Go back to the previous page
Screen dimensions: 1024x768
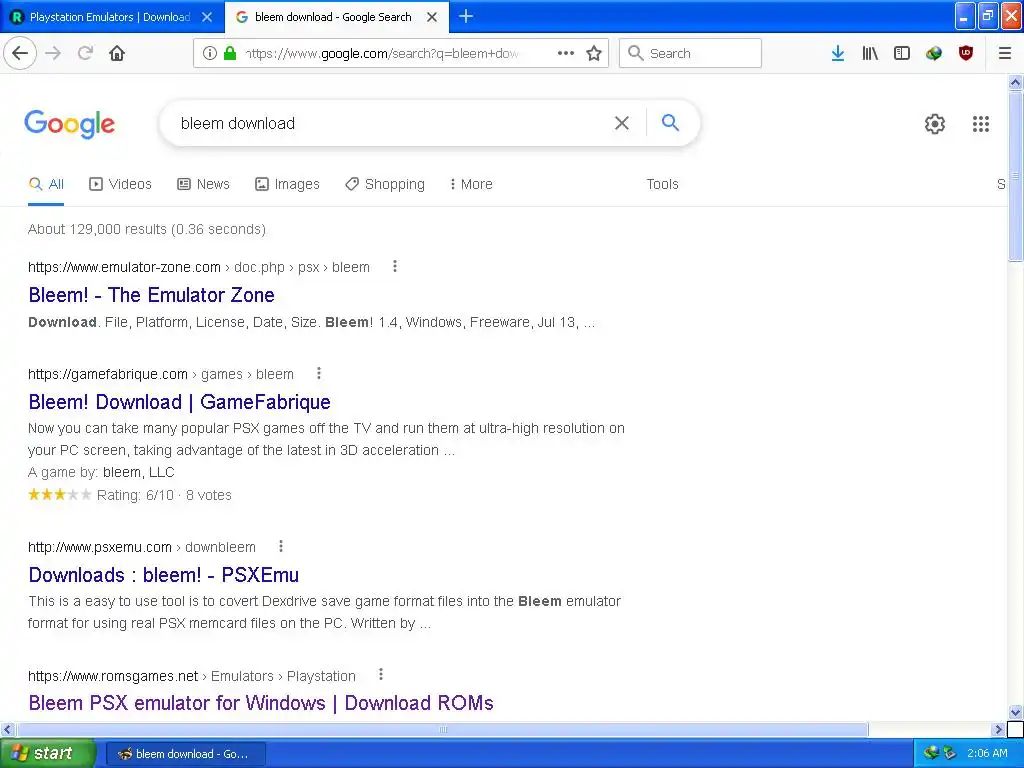[x=20, y=53]
